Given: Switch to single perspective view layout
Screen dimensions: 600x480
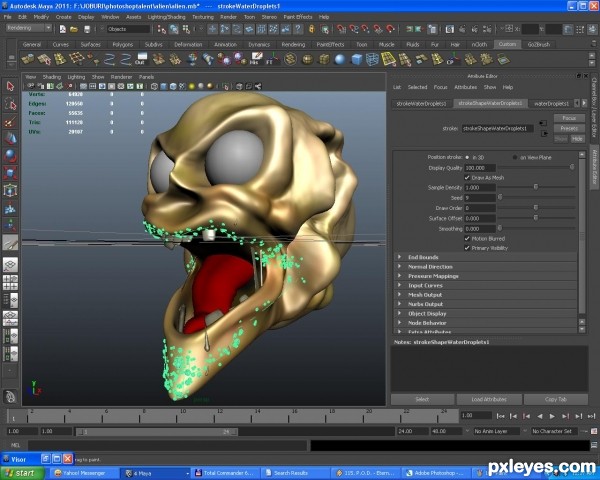Looking at the screenshot, I should click(10, 264).
